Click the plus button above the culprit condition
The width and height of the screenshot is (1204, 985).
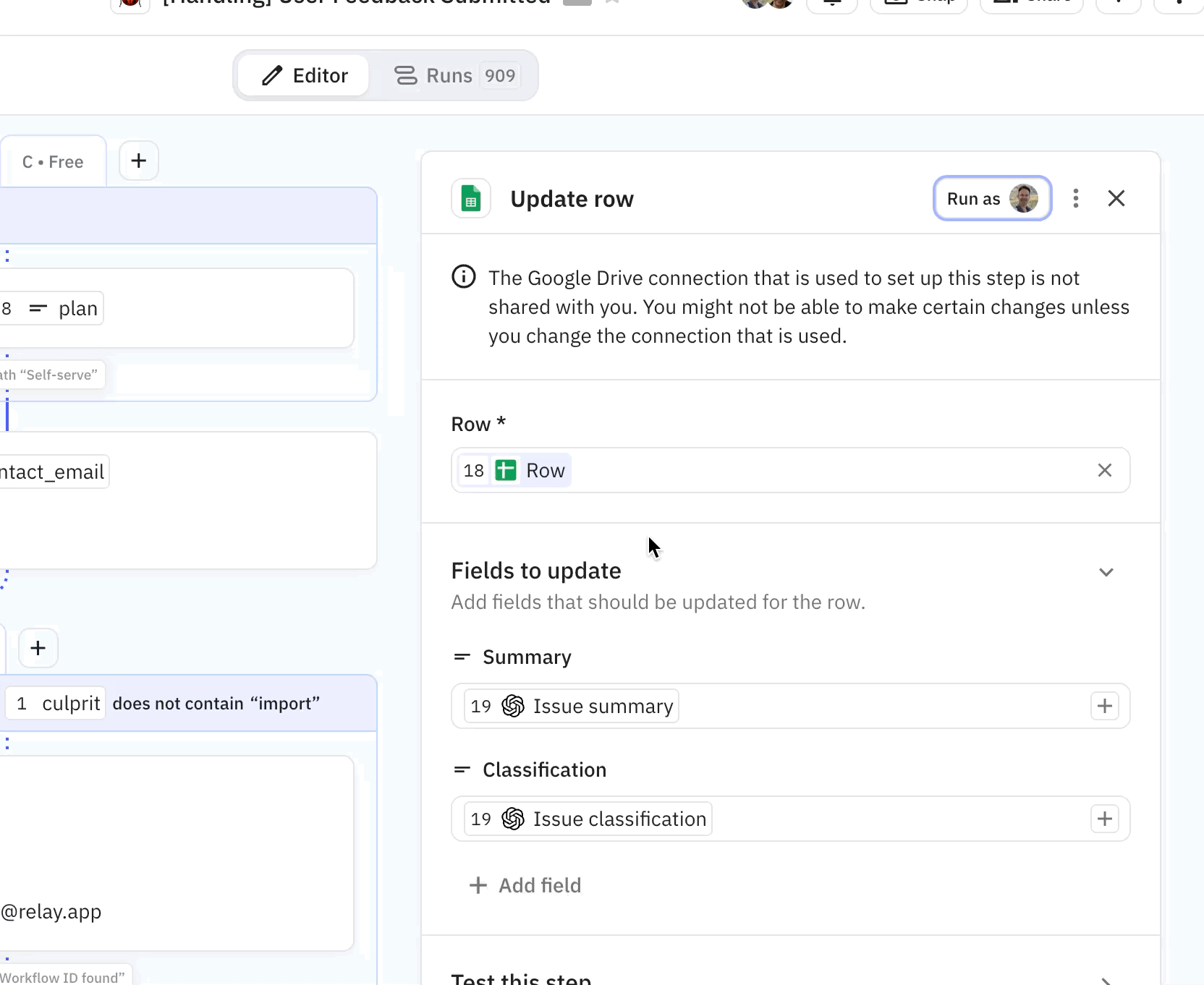(38, 648)
